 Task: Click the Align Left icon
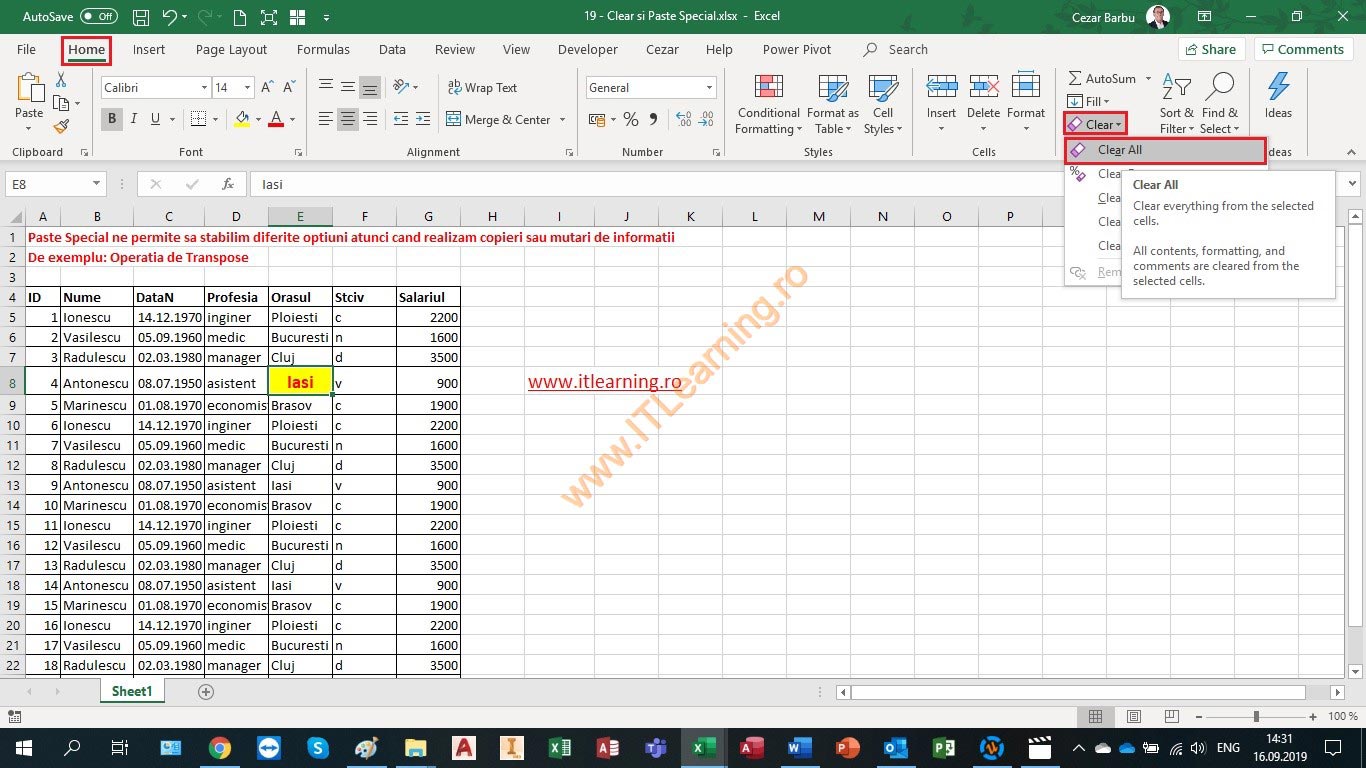[325, 119]
